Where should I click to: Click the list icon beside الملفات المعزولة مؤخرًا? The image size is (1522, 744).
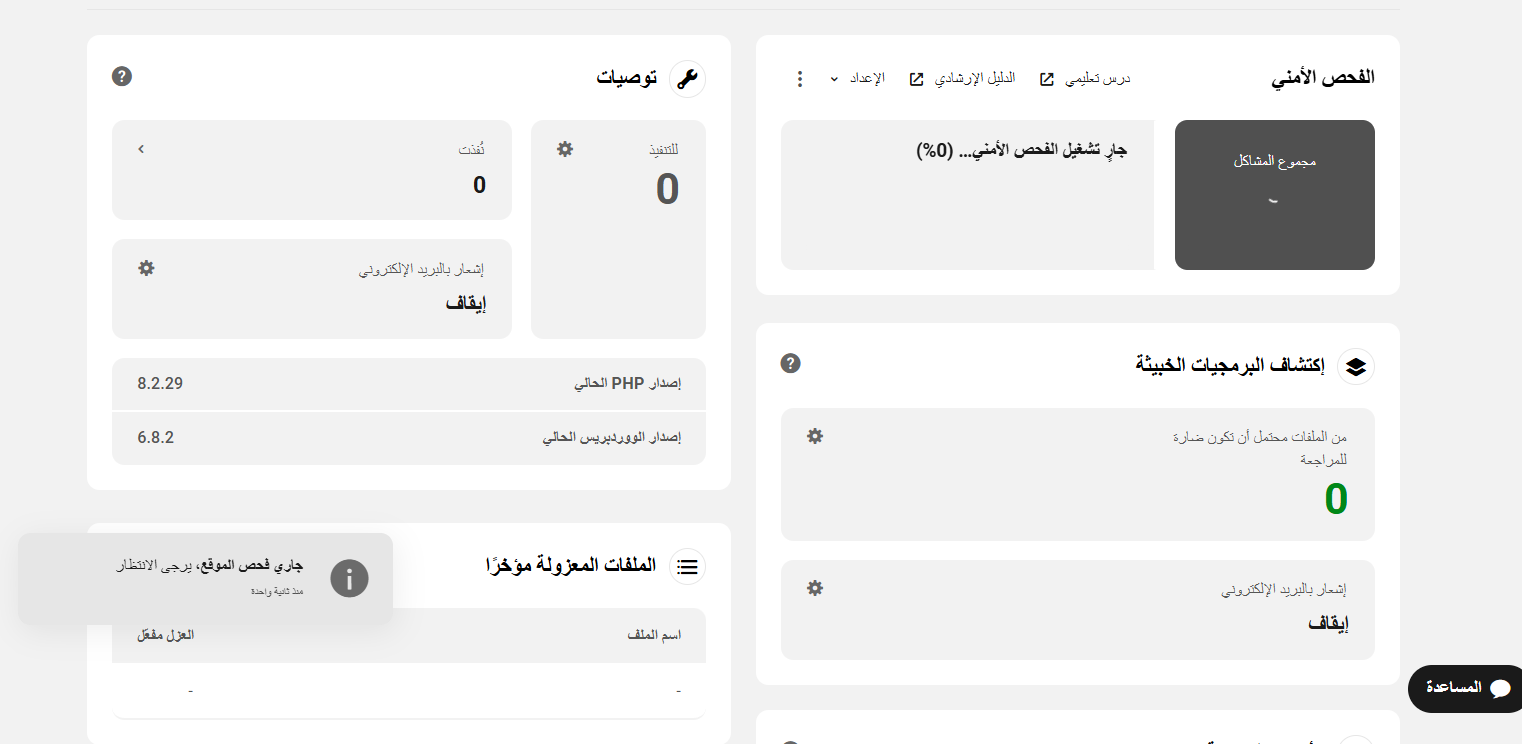click(x=687, y=566)
